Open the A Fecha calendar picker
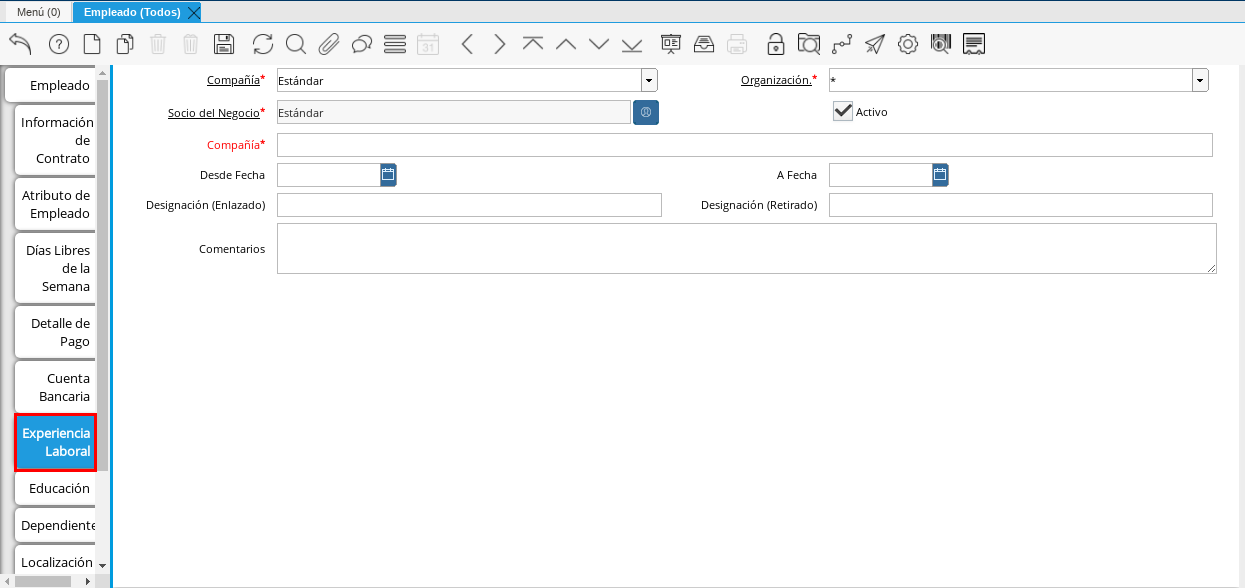The image size is (1245, 588). click(941, 175)
